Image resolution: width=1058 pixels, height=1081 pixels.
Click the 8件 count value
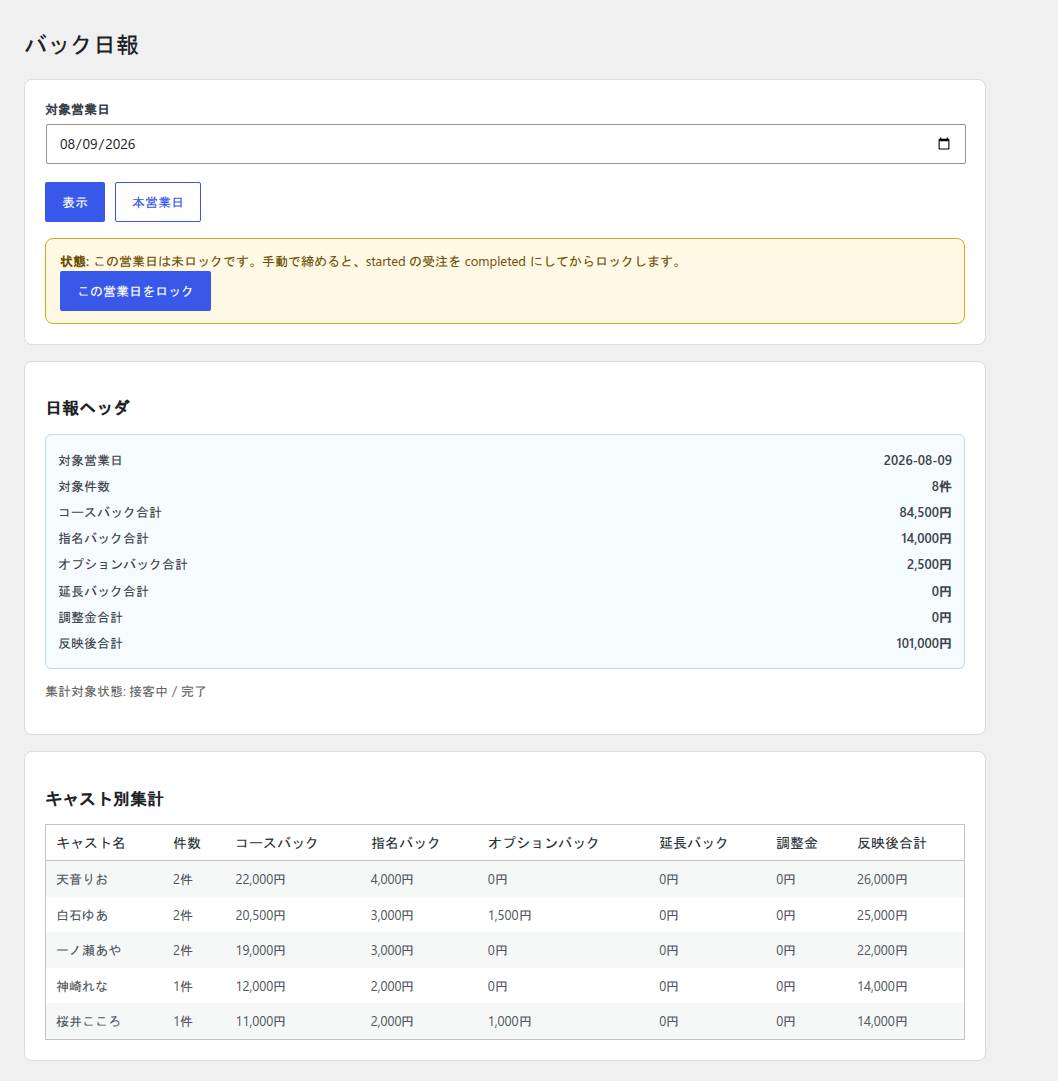tap(941, 487)
